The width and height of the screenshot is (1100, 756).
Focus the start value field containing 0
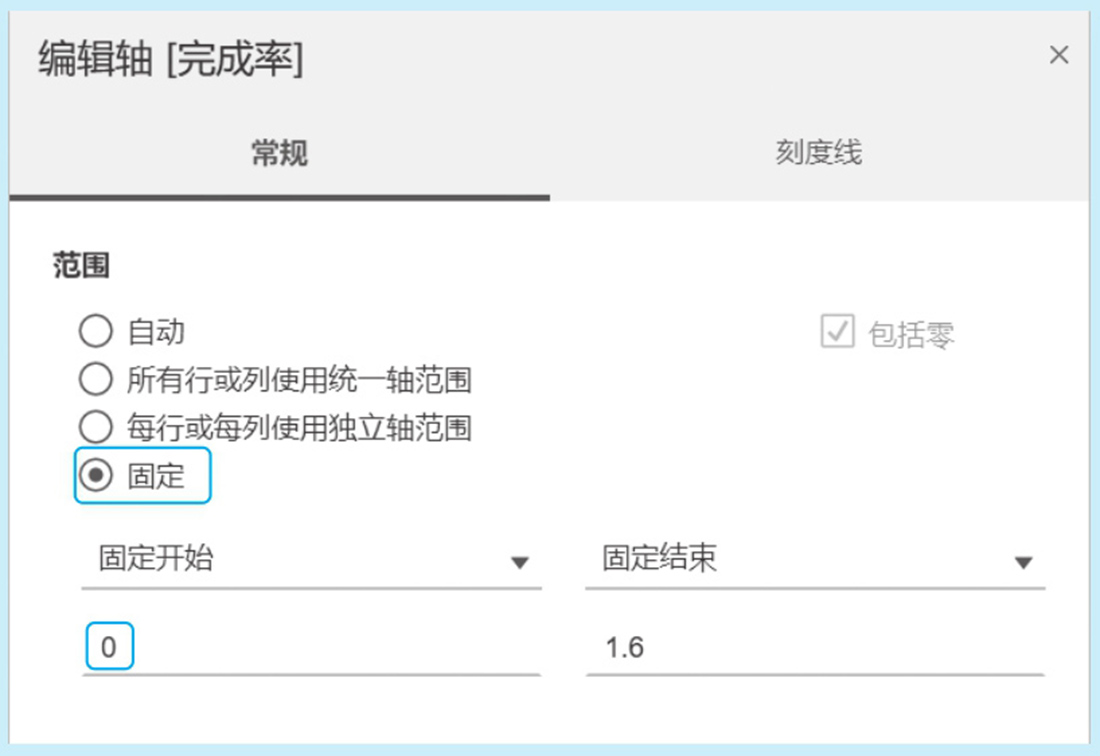[310, 648]
